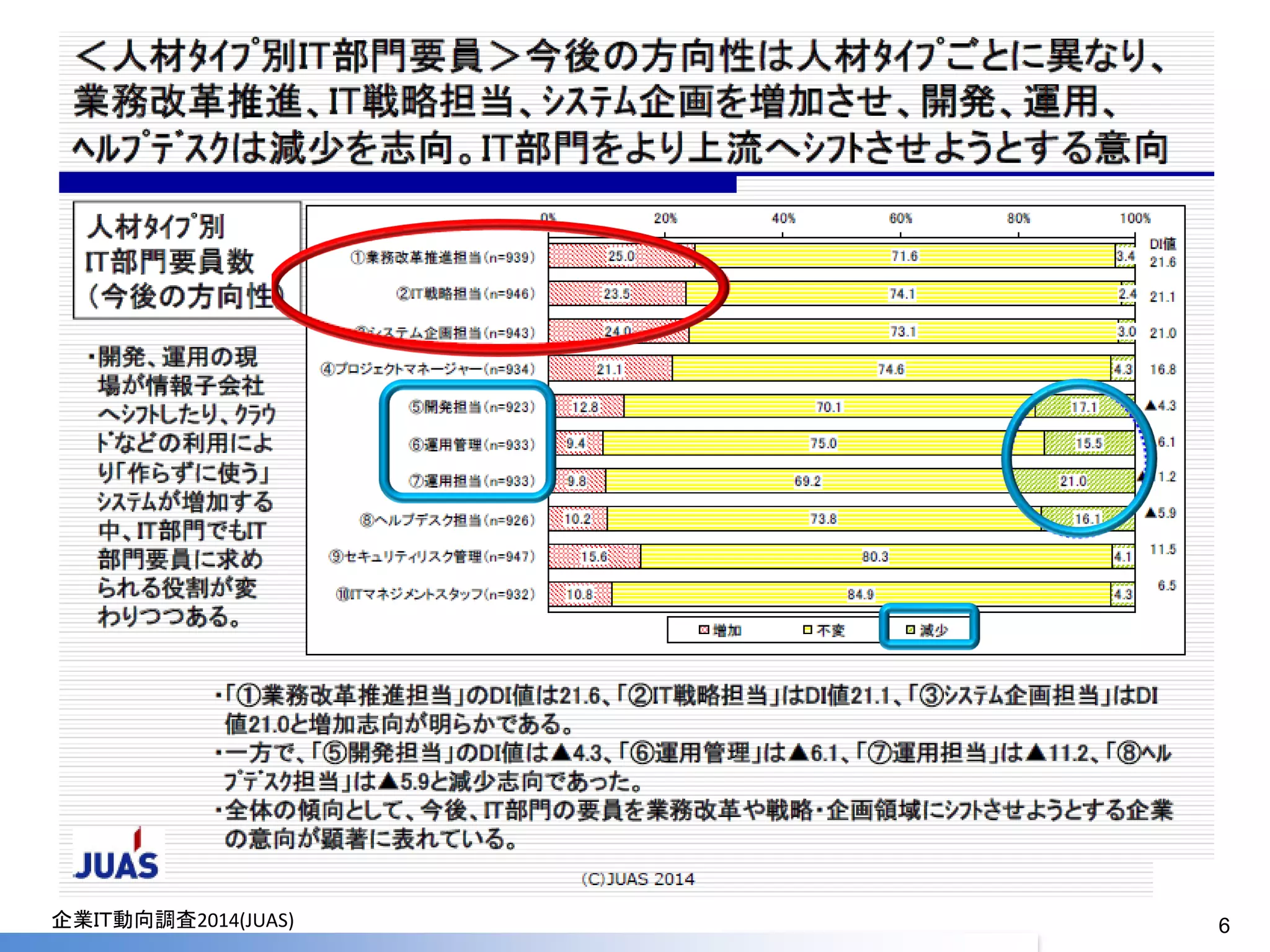Click the 74.1 unchanged bar segment
Image resolution: width=1270 pixels, height=952 pixels.
(903, 294)
